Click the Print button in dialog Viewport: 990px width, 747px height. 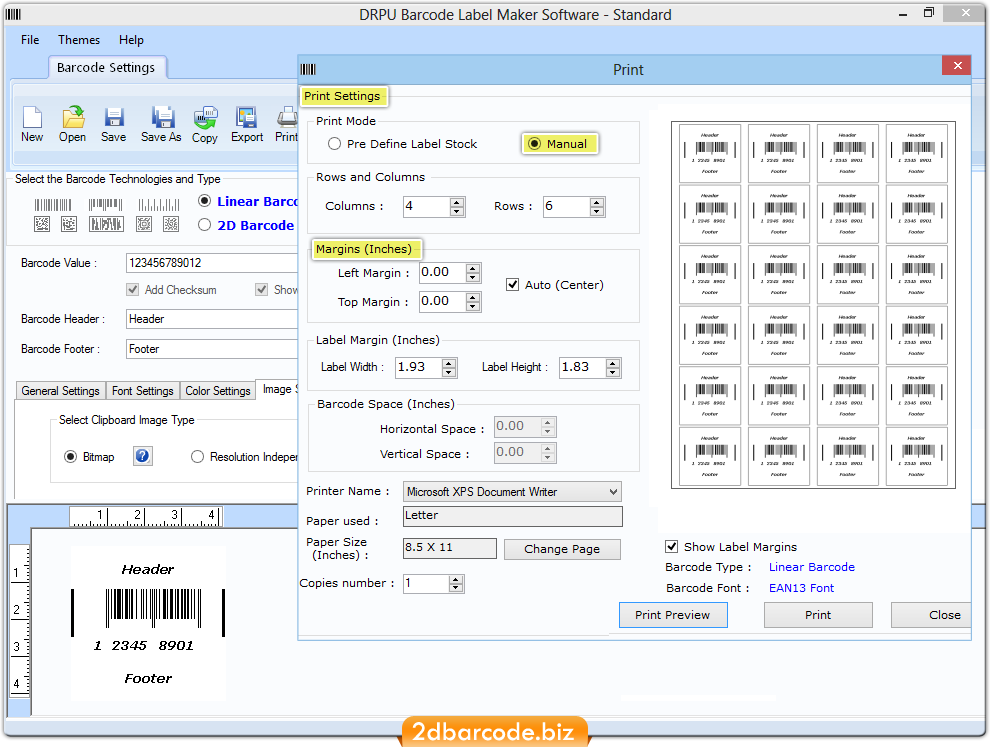[818, 615]
